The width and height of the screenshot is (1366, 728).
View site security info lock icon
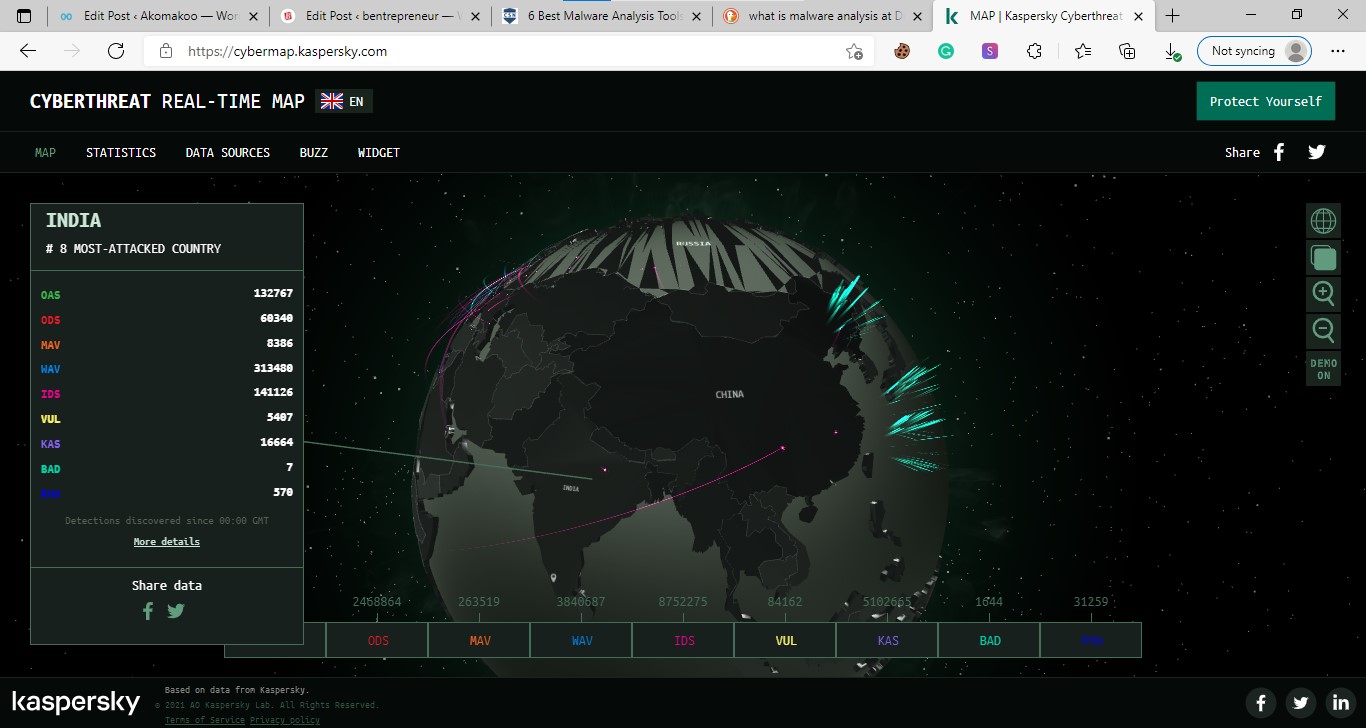(x=166, y=51)
